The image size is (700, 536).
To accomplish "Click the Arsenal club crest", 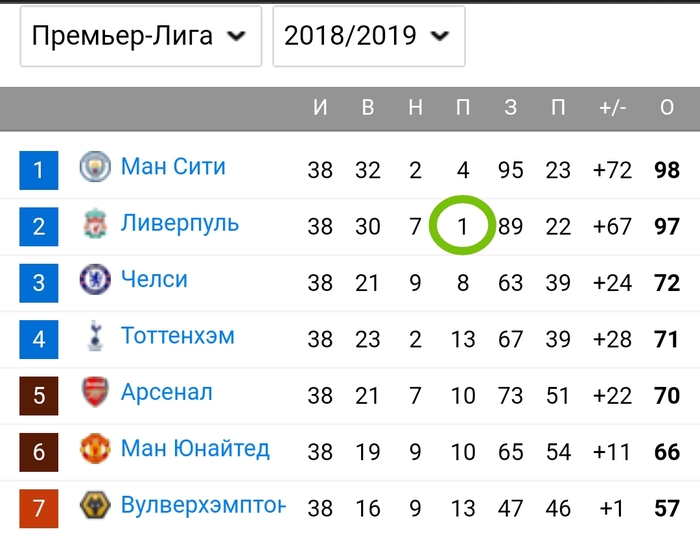I will pos(95,392).
